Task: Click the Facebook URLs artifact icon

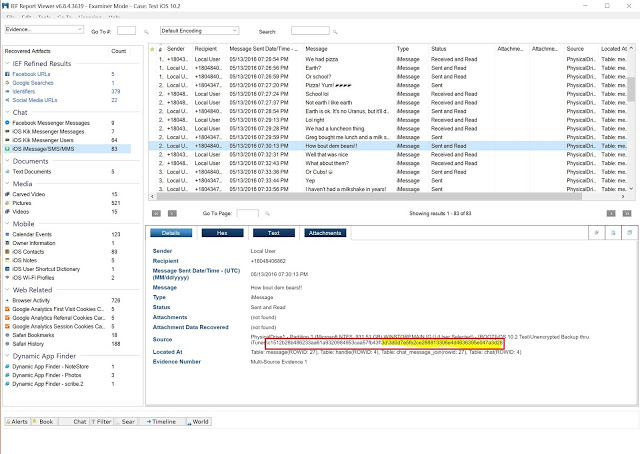Action: pos(7,74)
